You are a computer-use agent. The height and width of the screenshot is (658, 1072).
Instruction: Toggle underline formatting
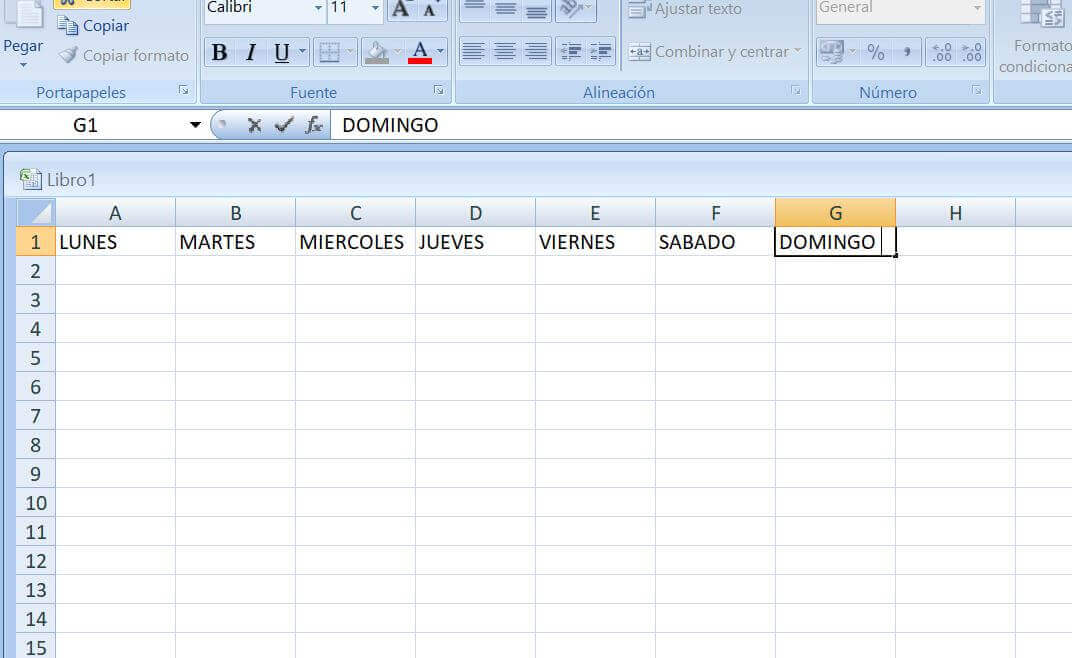tap(281, 52)
